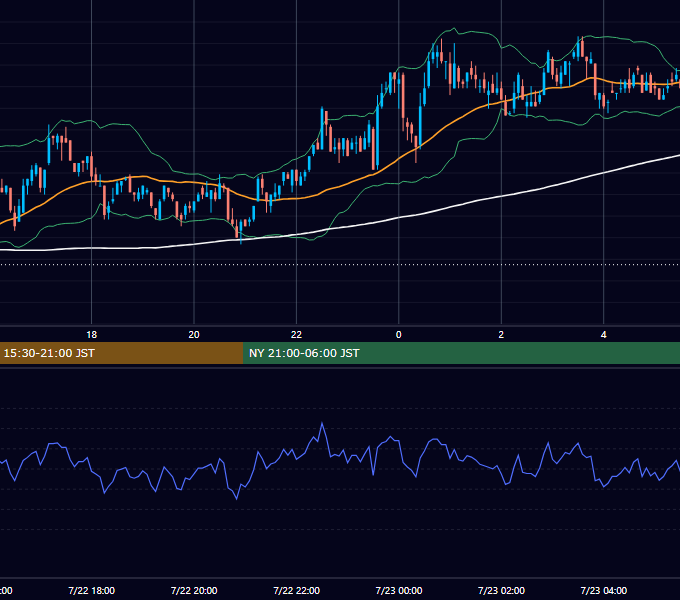Image resolution: width=680 pixels, height=600 pixels.
Task: Click the "4" hour label on the price chart axis
Action: pyautogui.click(x=603, y=335)
